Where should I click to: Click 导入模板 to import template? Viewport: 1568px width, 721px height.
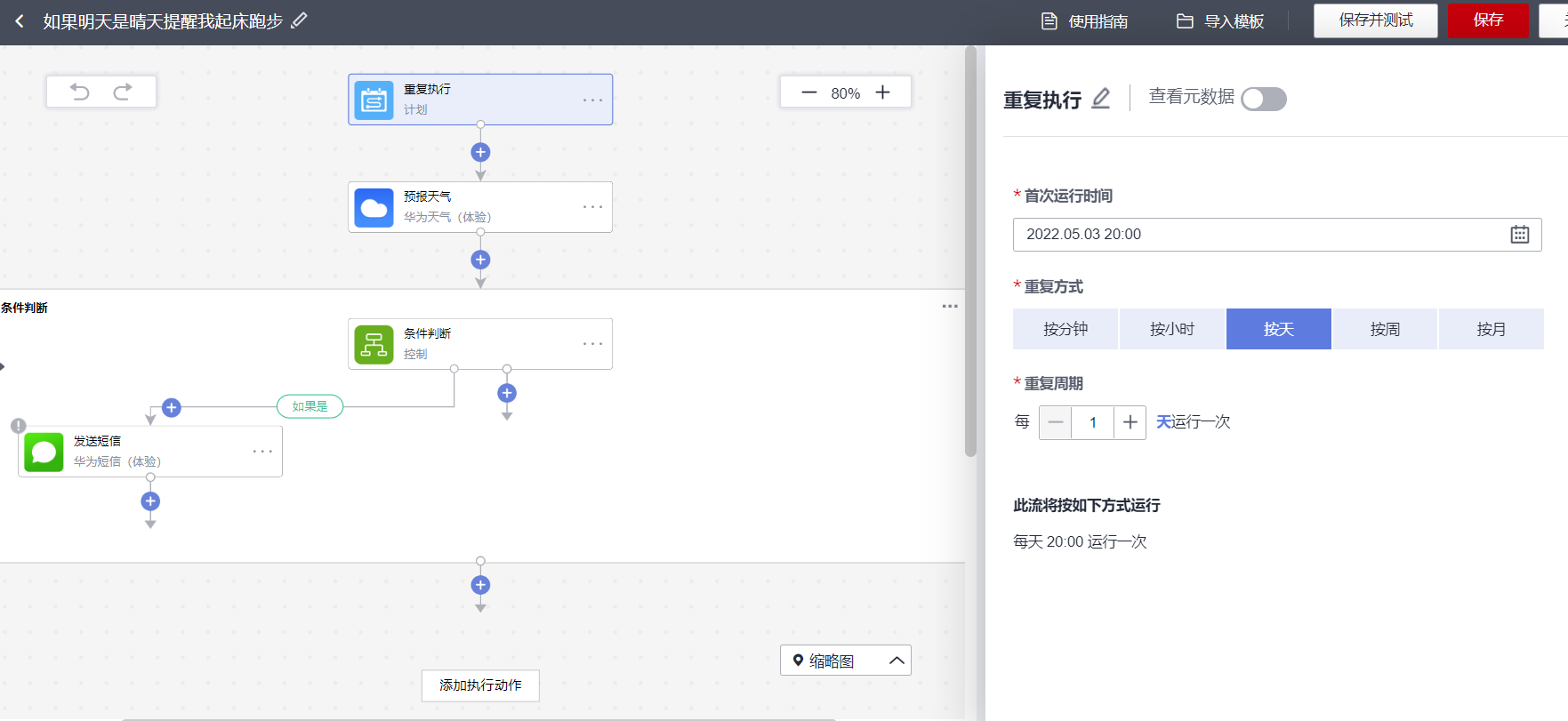[x=1220, y=21]
